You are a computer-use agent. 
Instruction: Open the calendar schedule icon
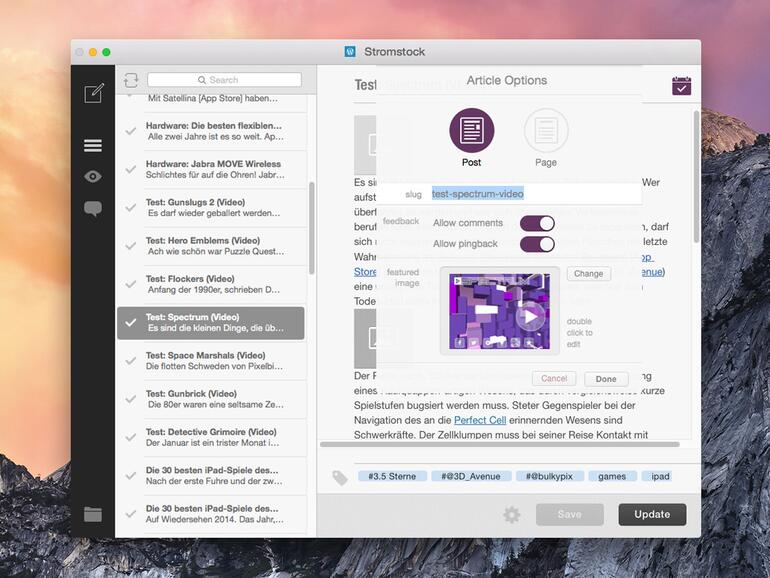pyautogui.click(x=681, y=86)
